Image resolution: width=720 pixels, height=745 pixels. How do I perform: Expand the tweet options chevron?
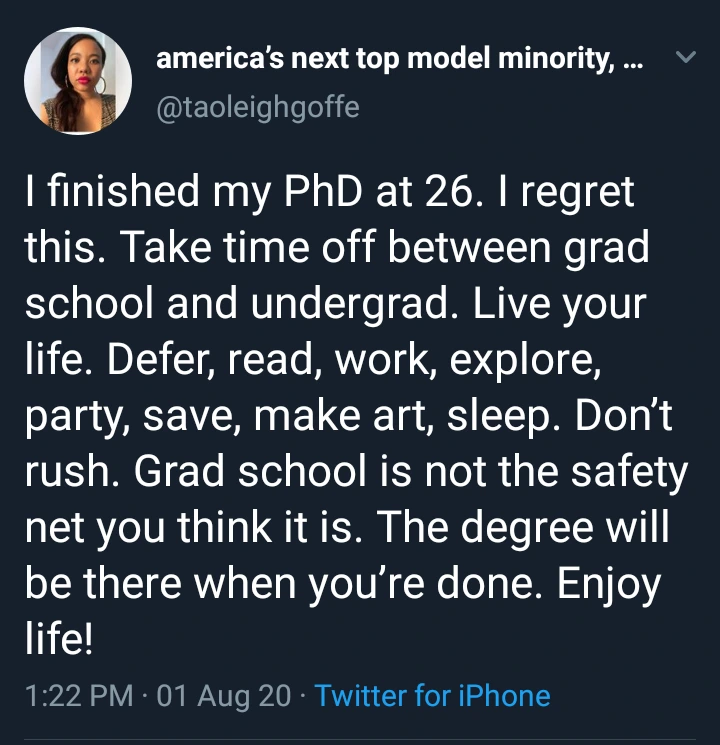[686, 57]
